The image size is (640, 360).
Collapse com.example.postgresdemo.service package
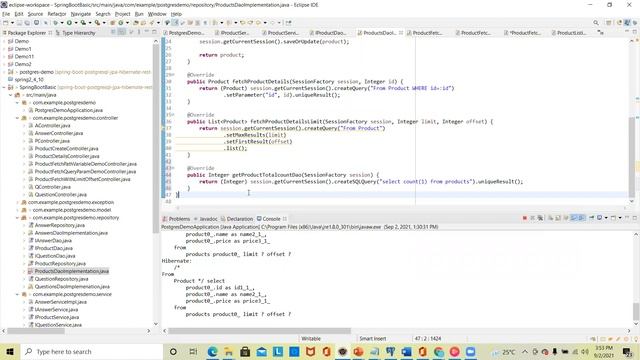coord(17,294)
